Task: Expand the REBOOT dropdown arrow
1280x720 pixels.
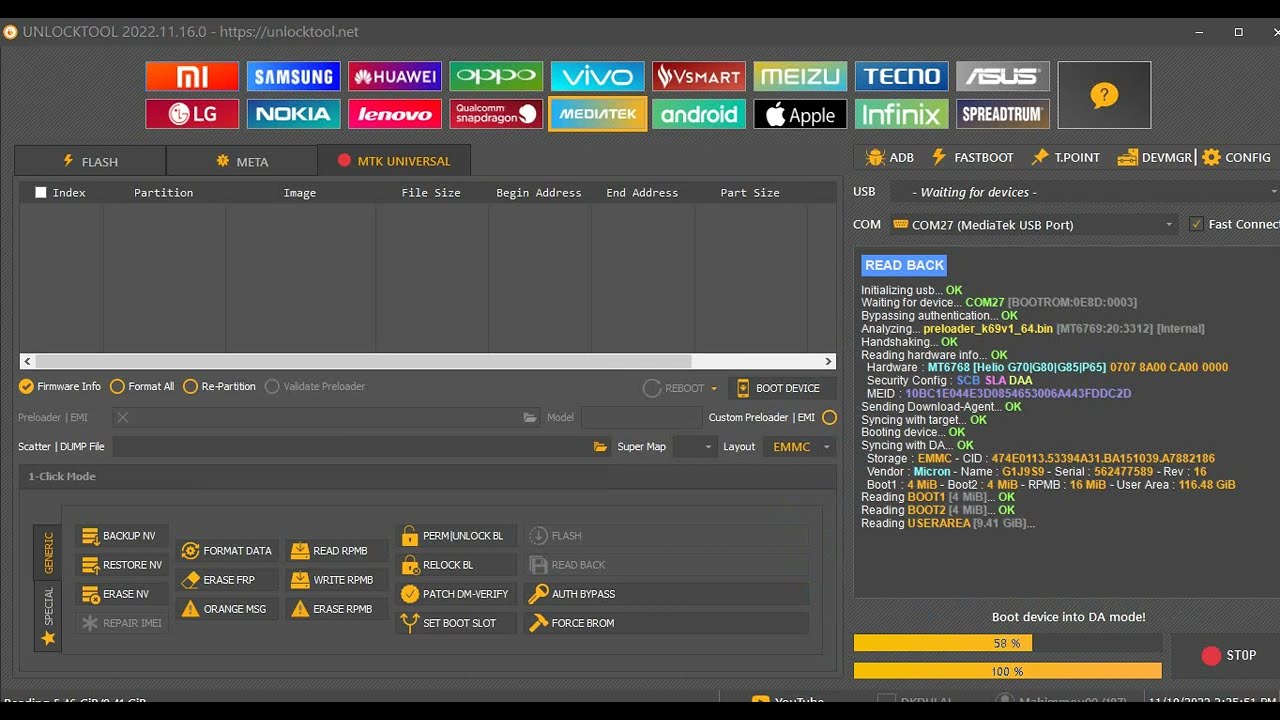Action: [714, 388]
